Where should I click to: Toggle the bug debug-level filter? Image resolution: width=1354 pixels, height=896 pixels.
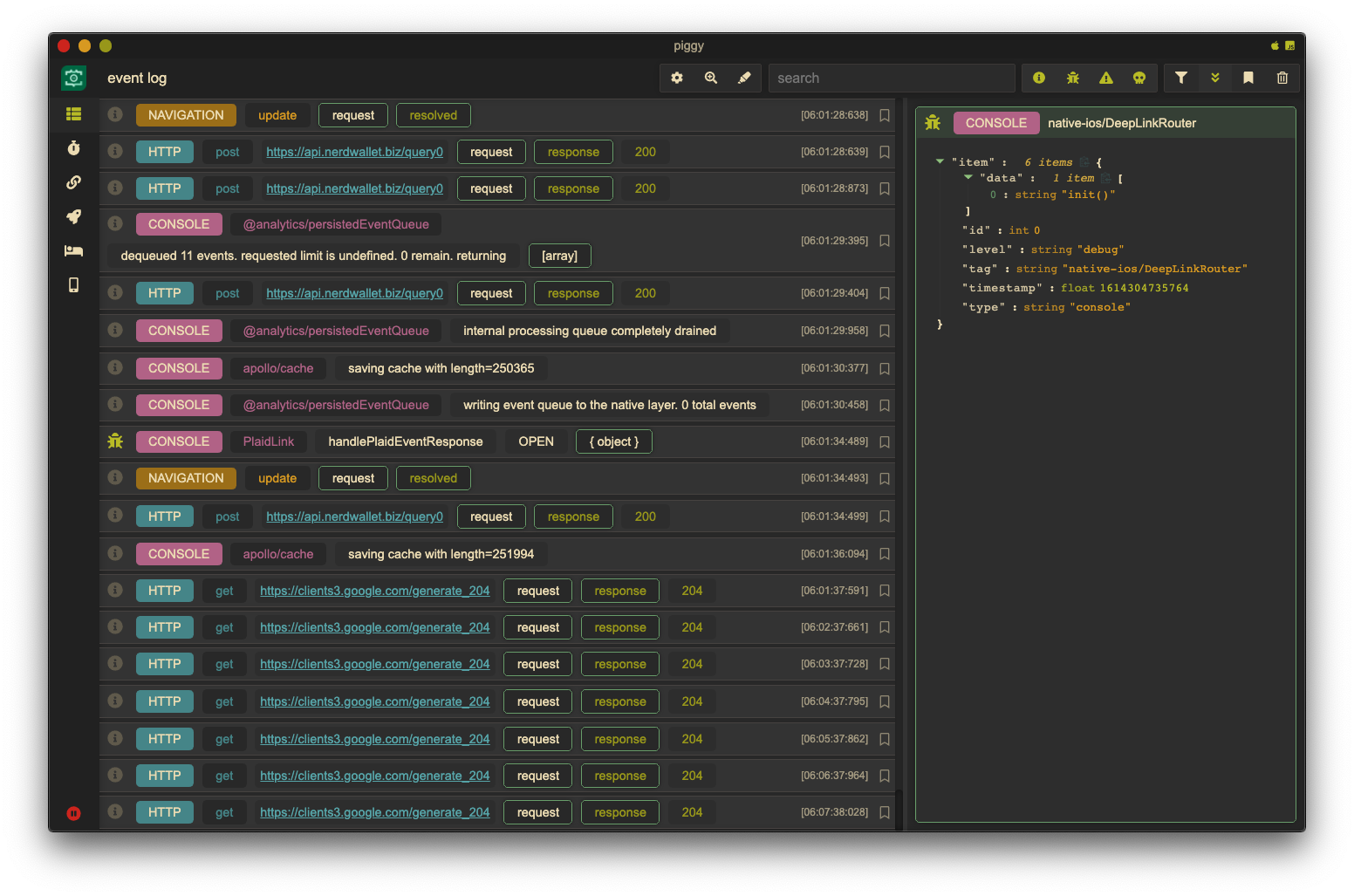1072,78
